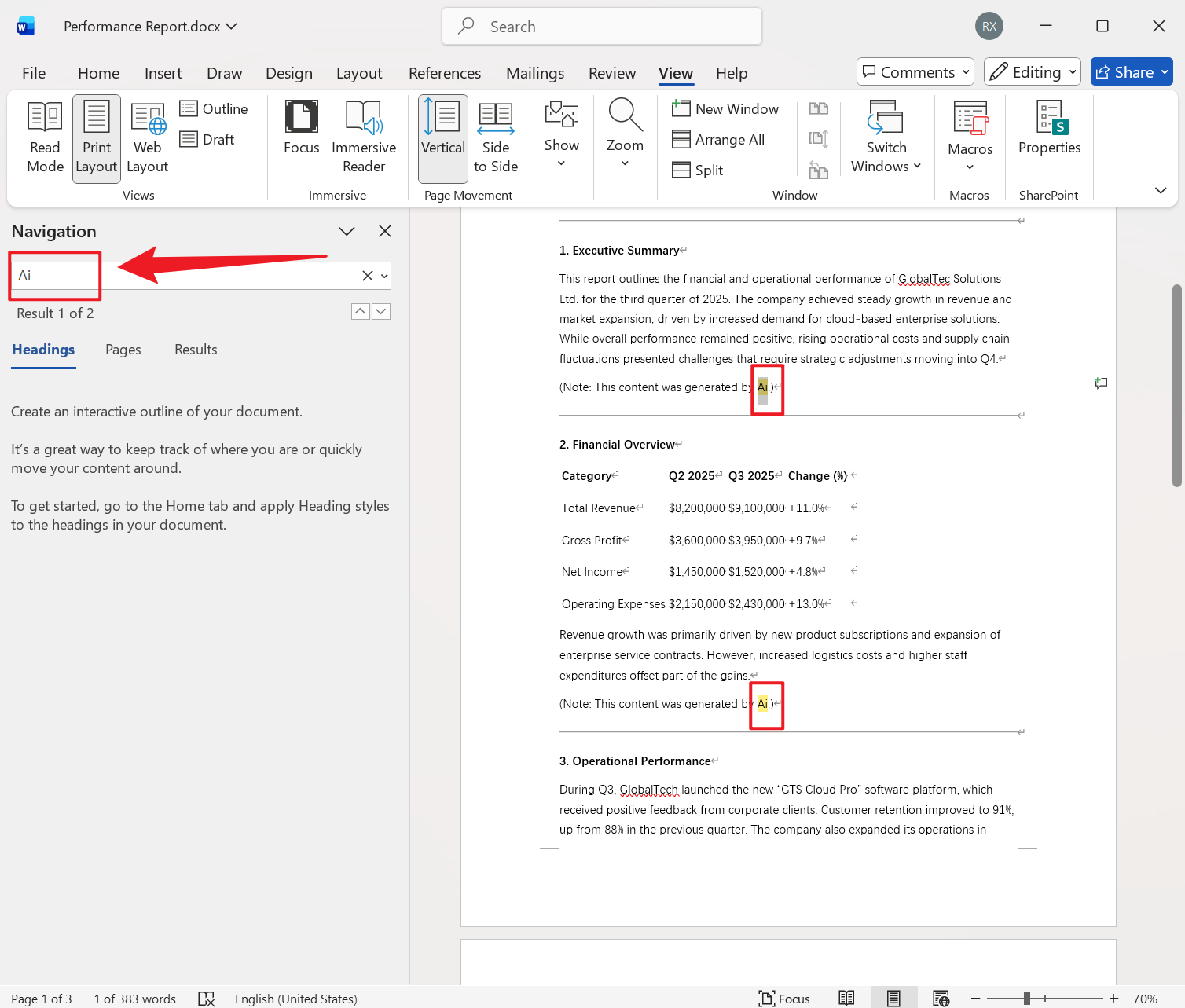Screen dimensions: 1185x1008
Task: Expand Switch Windows dropdown
Action: pos(886,138)
